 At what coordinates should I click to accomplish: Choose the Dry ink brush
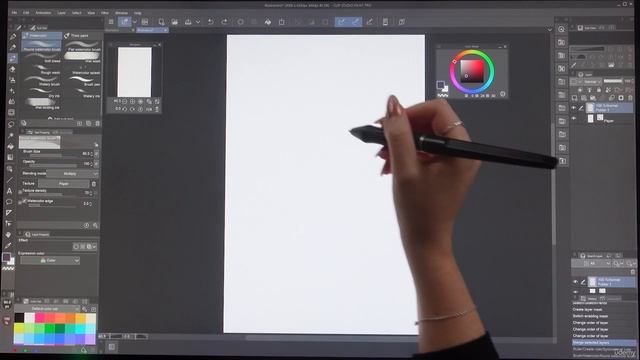[42, 93]
